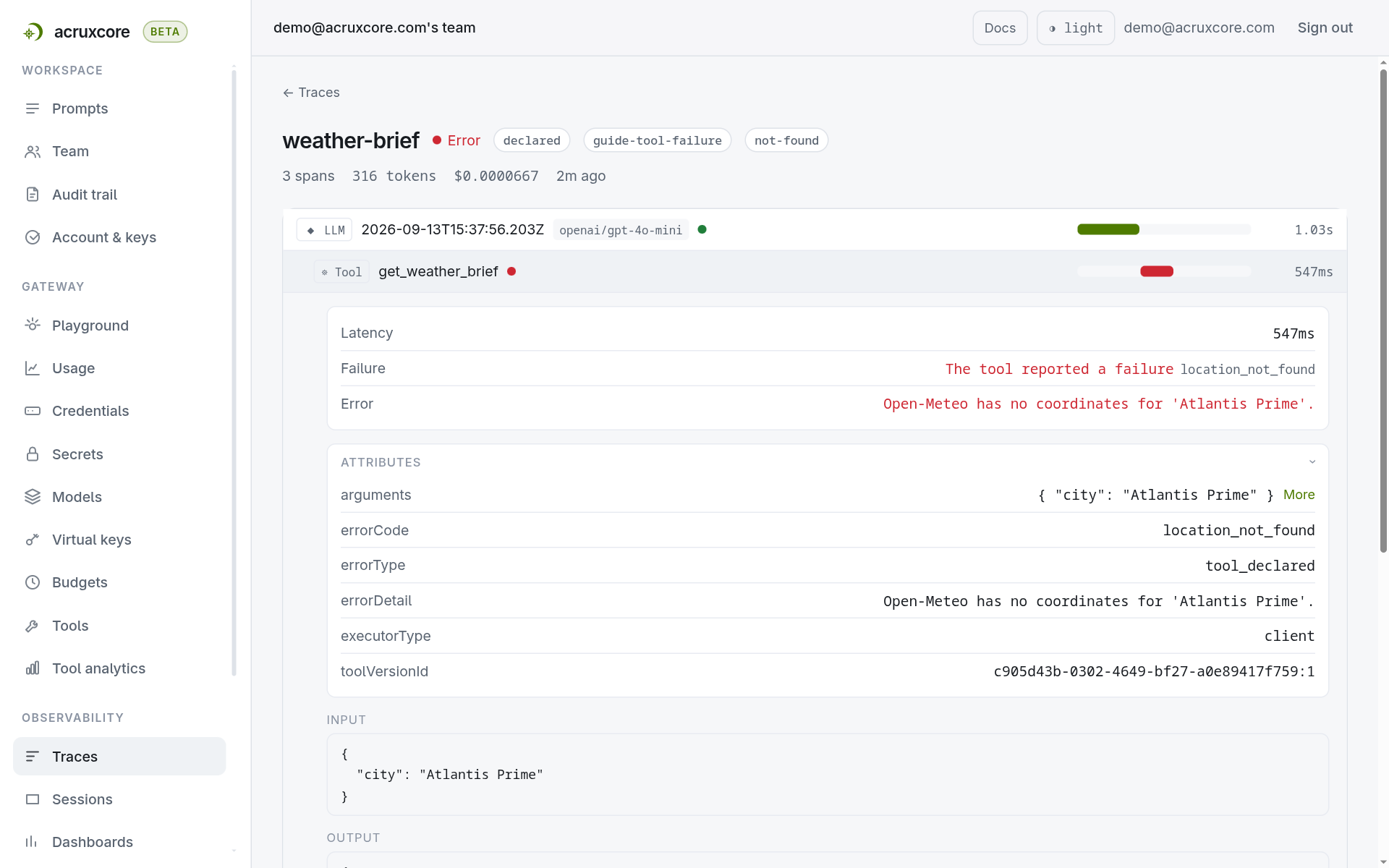Click the green LLM span duration bar
Image resolution: width=1389 pixels, height=868 pixels.
(x=1108, y=229)
